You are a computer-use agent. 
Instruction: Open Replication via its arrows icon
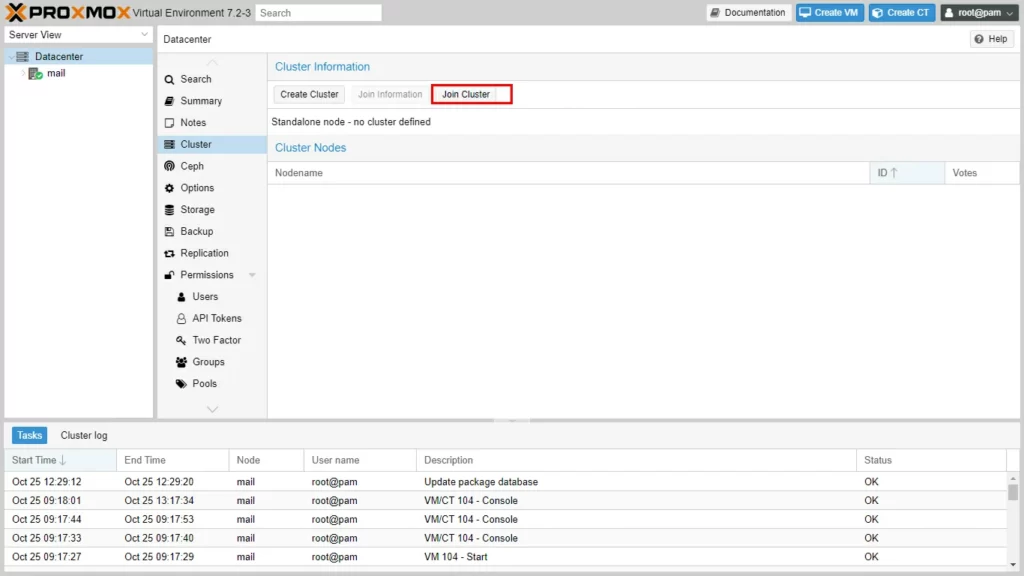[x=170, y=254]
